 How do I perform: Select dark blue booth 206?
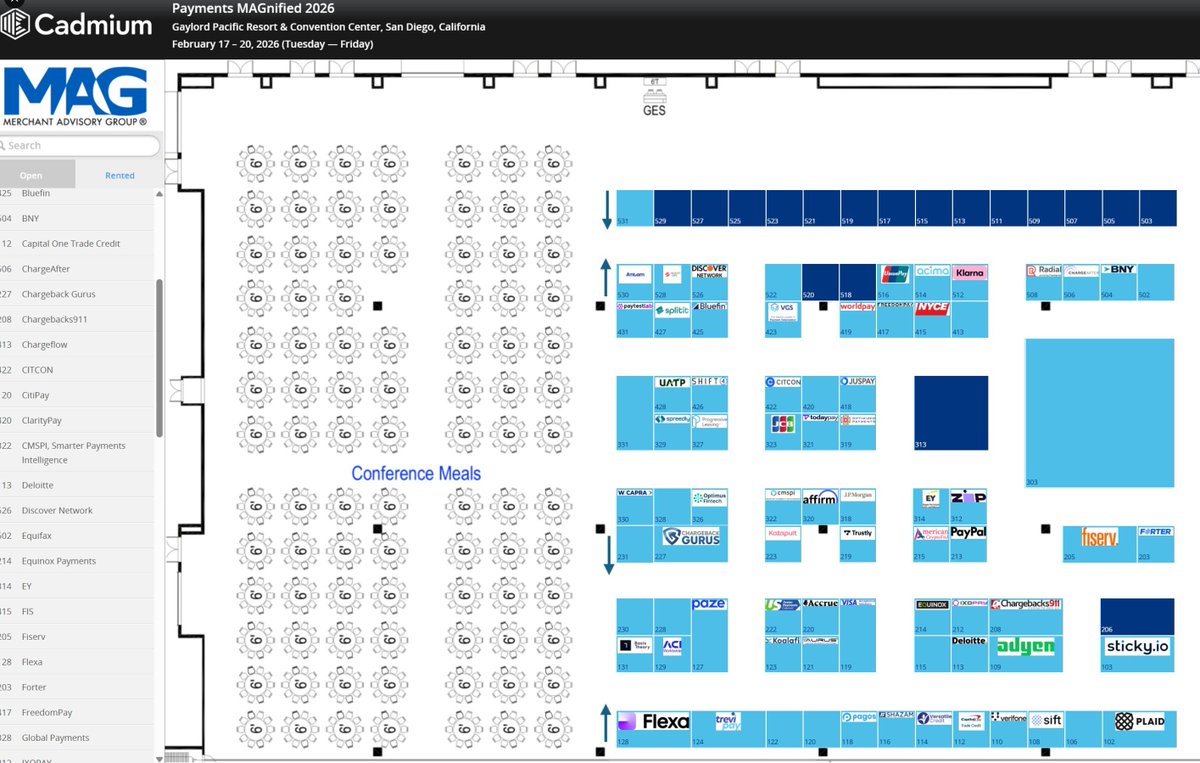click(1137, 617)
